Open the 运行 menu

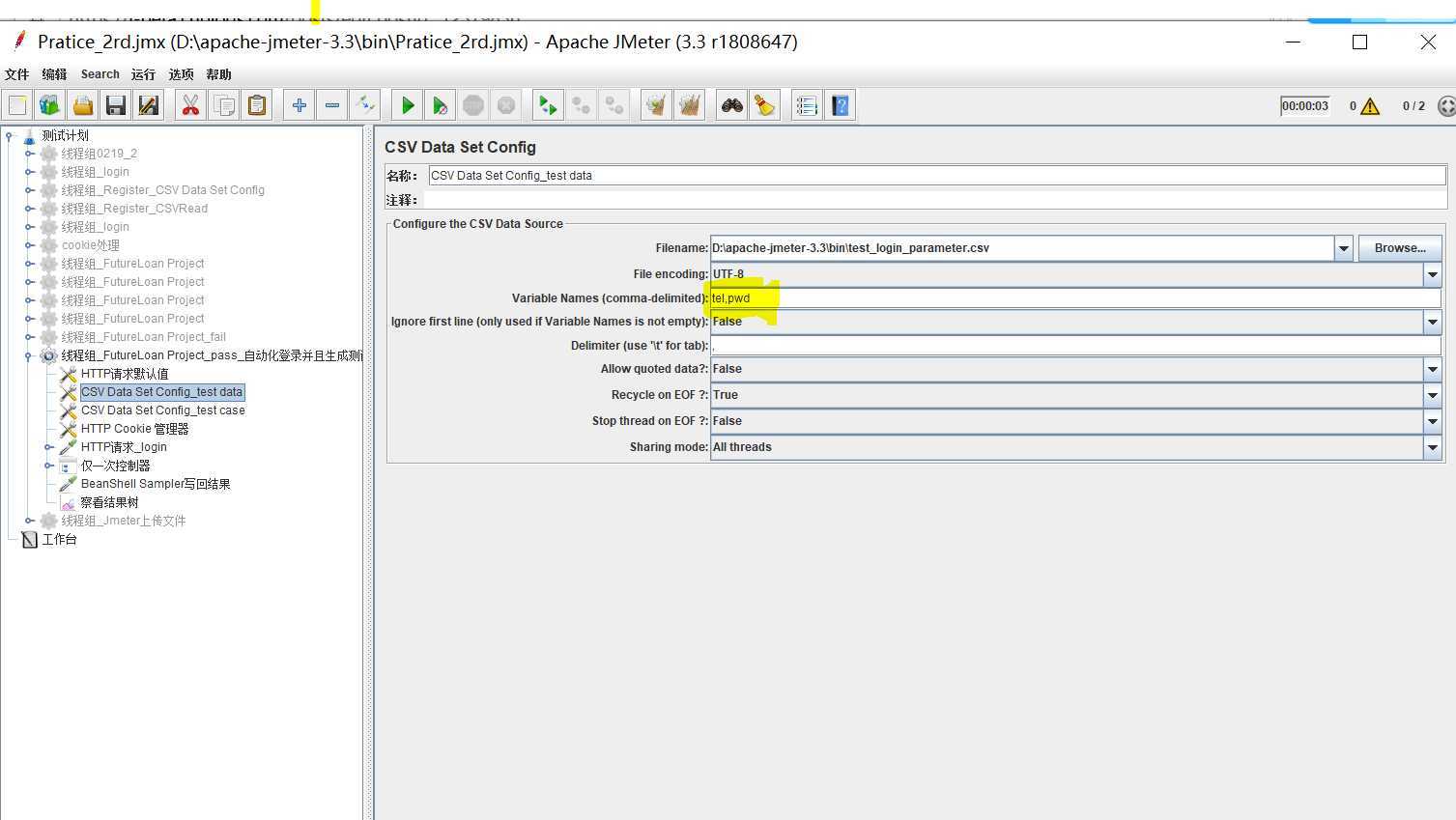click(x=143, y=74)
